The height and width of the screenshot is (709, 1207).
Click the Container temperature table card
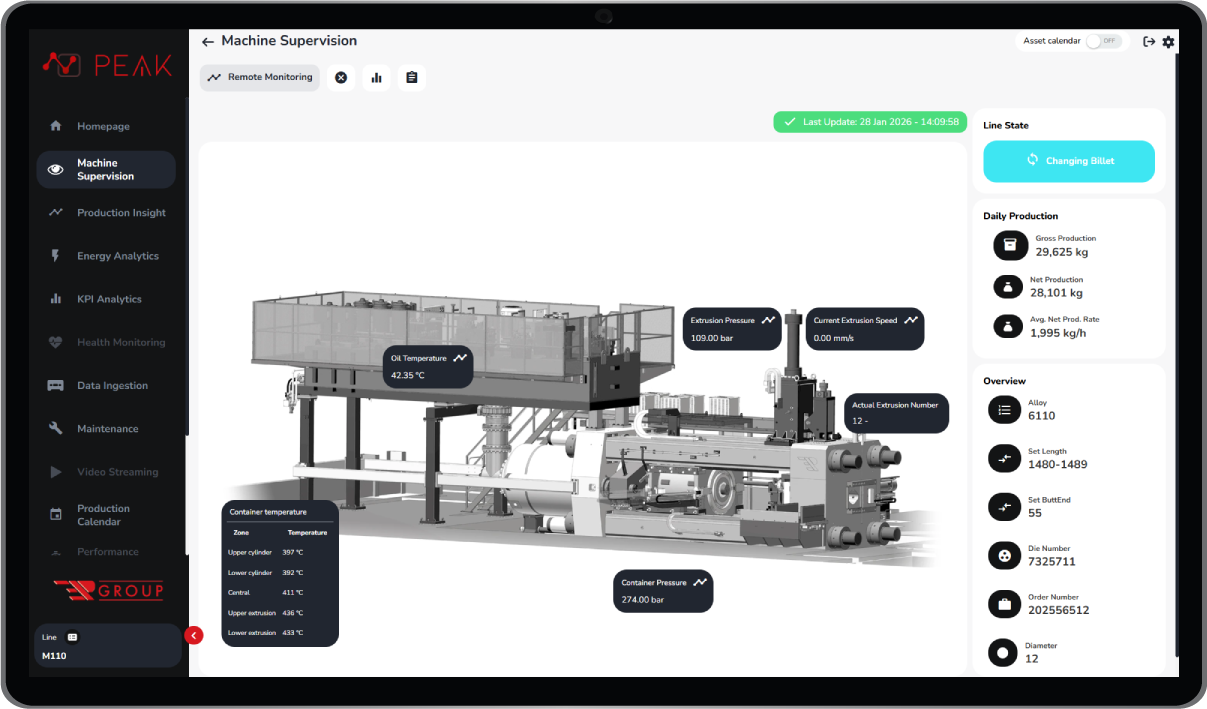tap(280, 573)
